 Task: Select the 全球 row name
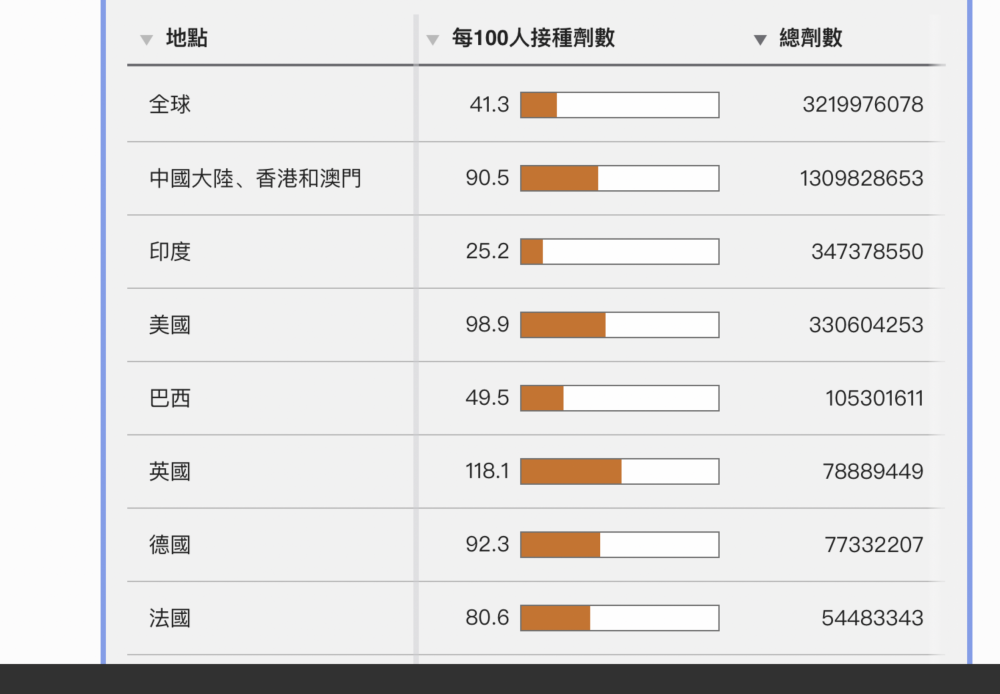click(x=170, y=104)
